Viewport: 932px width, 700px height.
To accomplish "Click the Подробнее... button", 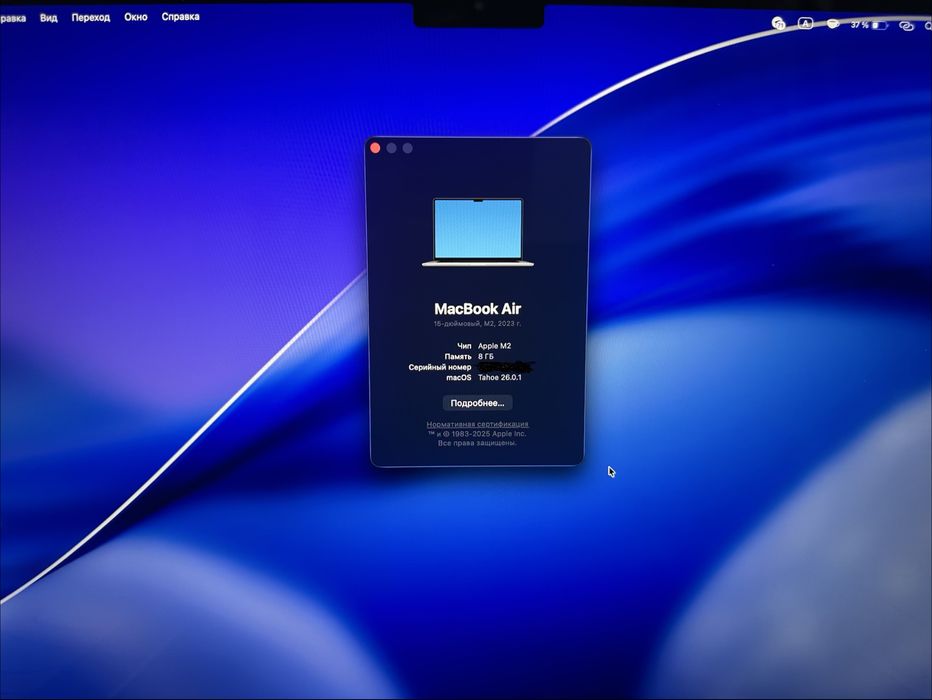I will click(477, 403).
